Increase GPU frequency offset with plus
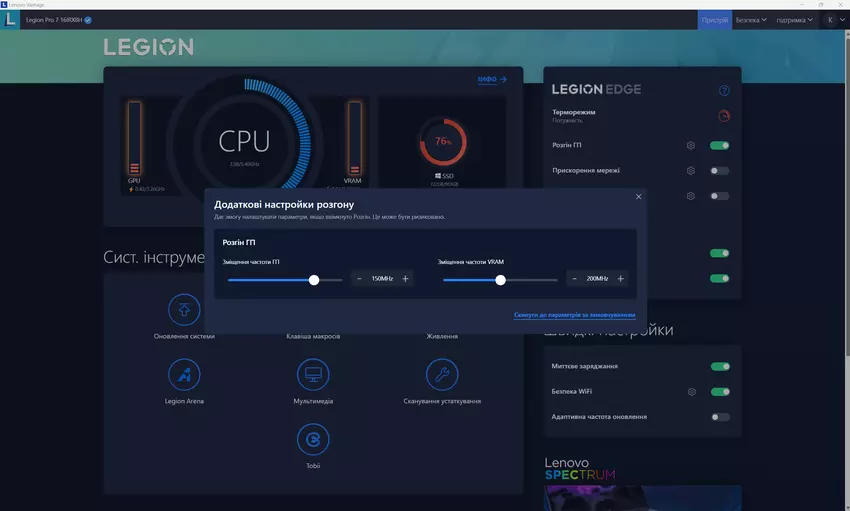This screenshot has height=511, width=850. (x=405, y=279)
